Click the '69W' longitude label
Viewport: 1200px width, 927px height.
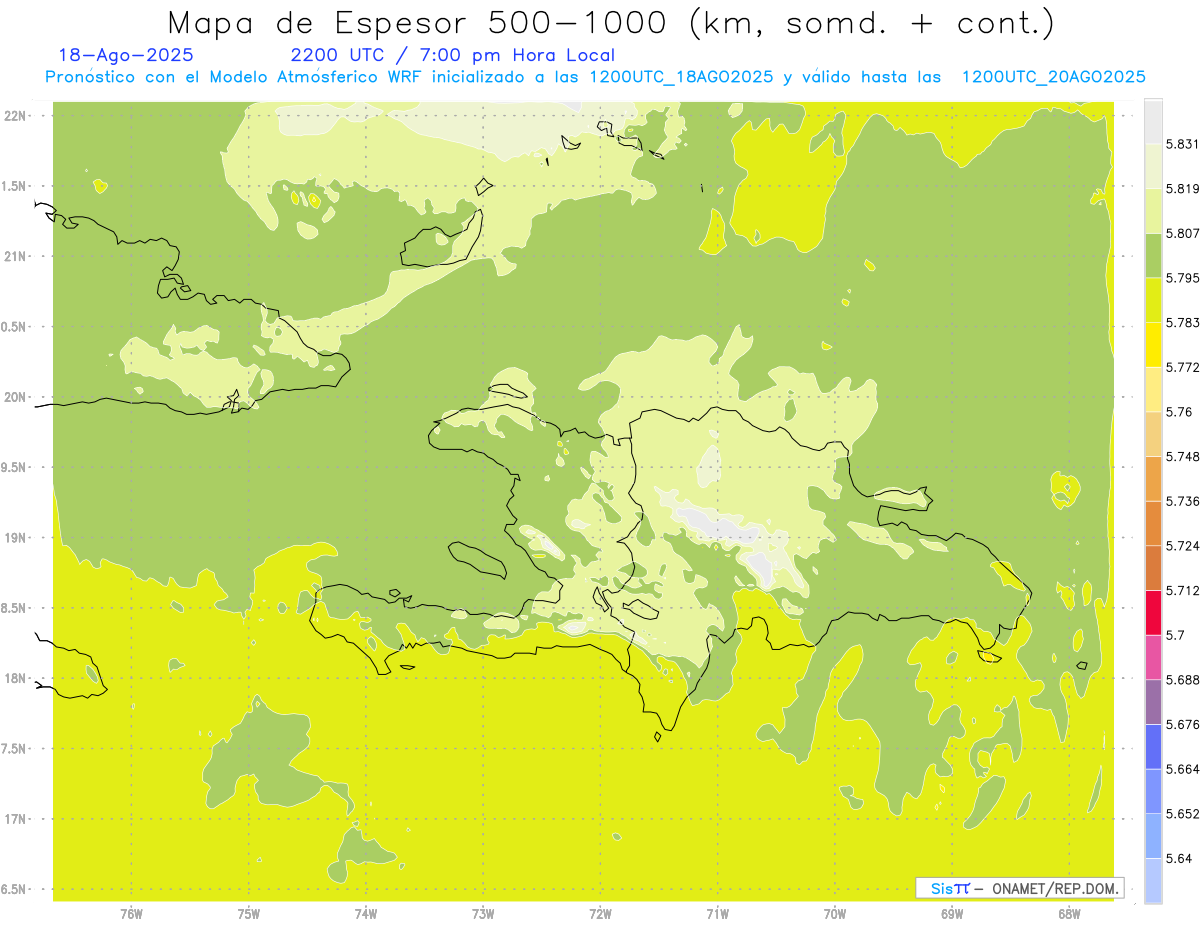(x=952, y=914)
